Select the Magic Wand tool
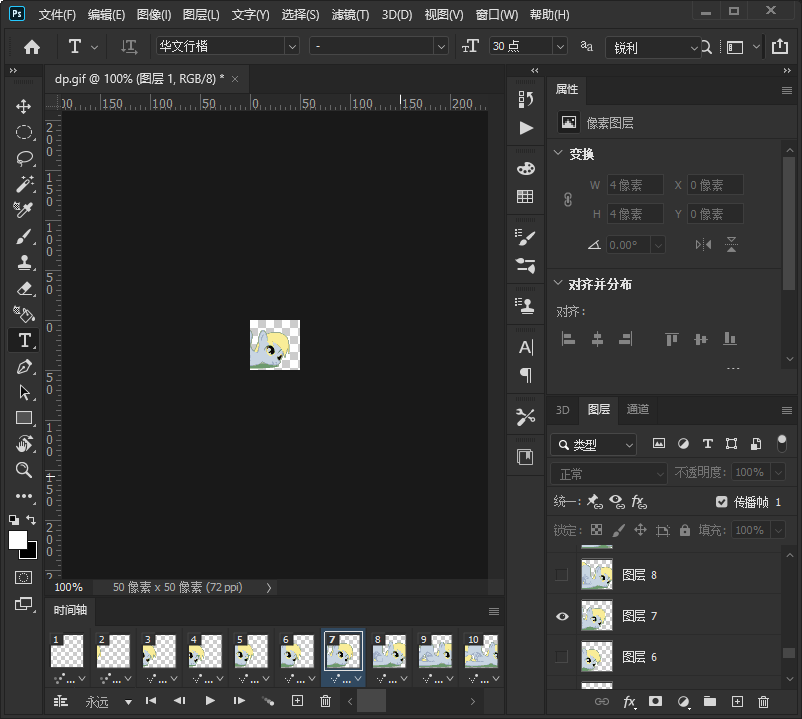 coord(24,184)
